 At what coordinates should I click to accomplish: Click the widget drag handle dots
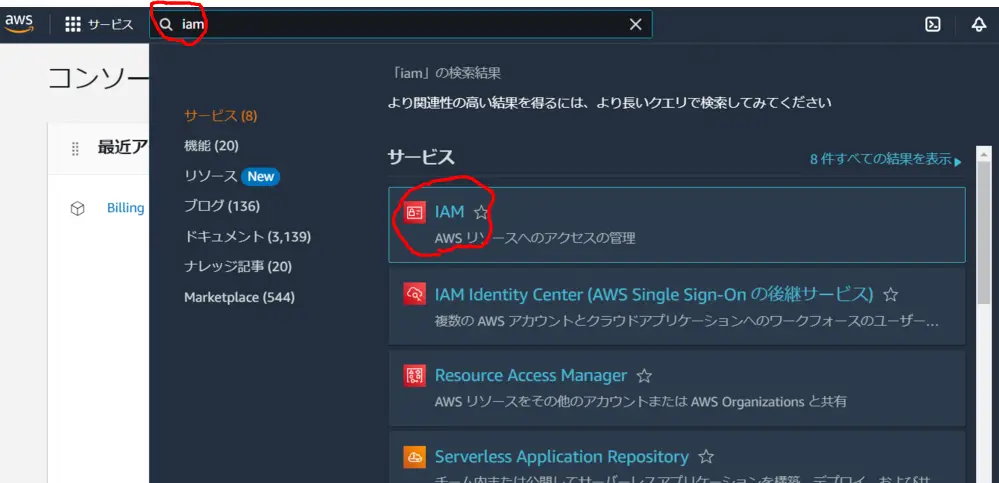pos(75,148)
